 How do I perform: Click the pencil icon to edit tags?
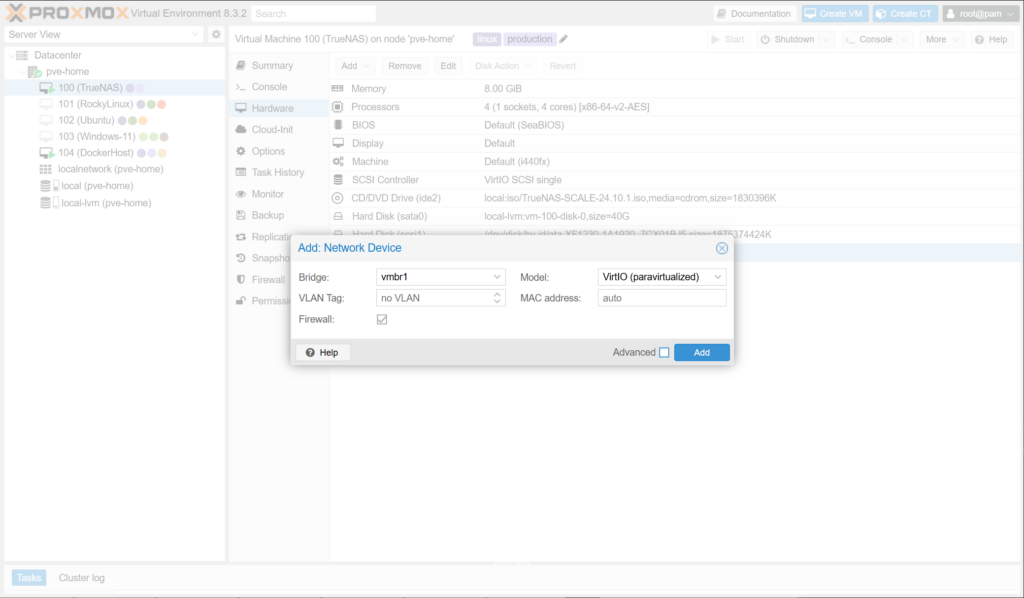[x=564, y=39]
